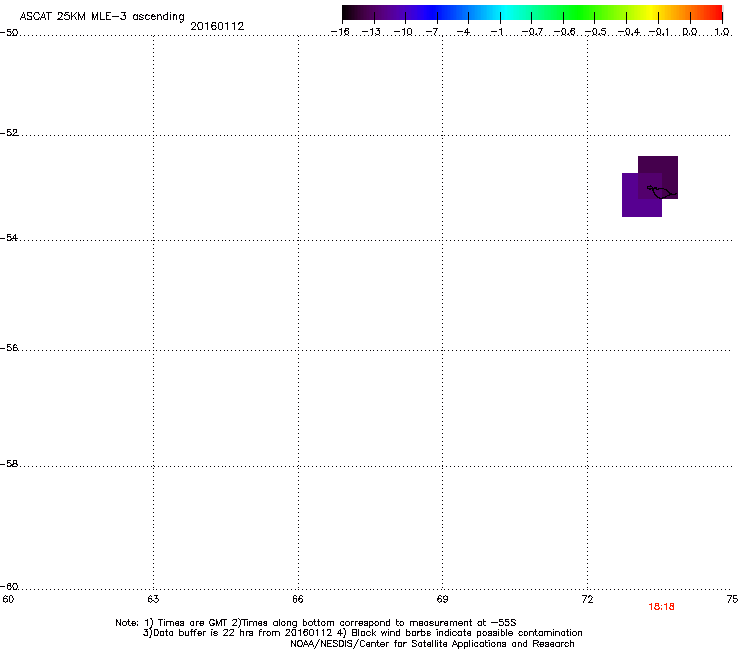Click the color bar label -16
Screen dimensions: 740x650
coord(340,32)
